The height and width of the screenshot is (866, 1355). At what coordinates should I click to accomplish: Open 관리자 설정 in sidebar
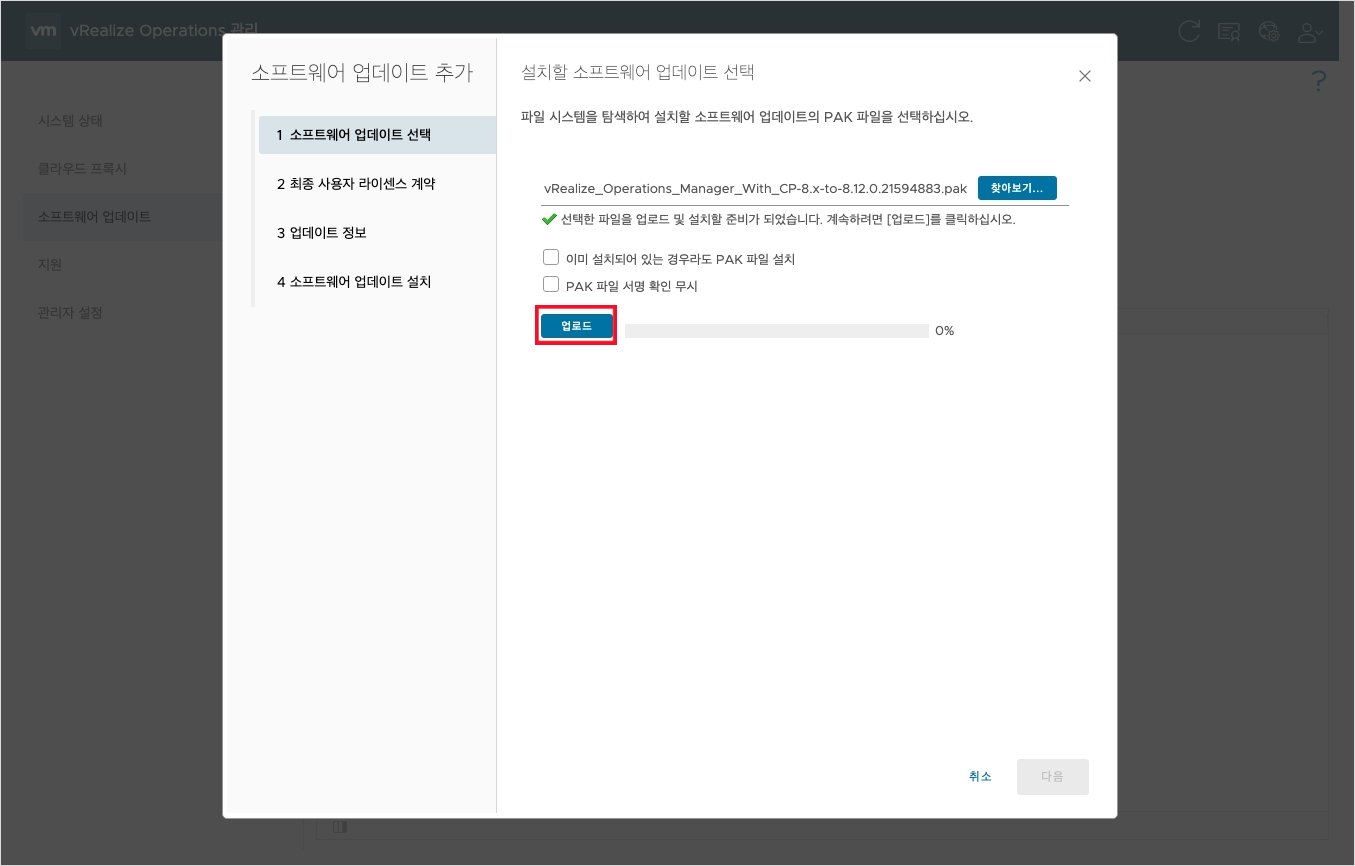pyautogui.click(x=70, y=313)
